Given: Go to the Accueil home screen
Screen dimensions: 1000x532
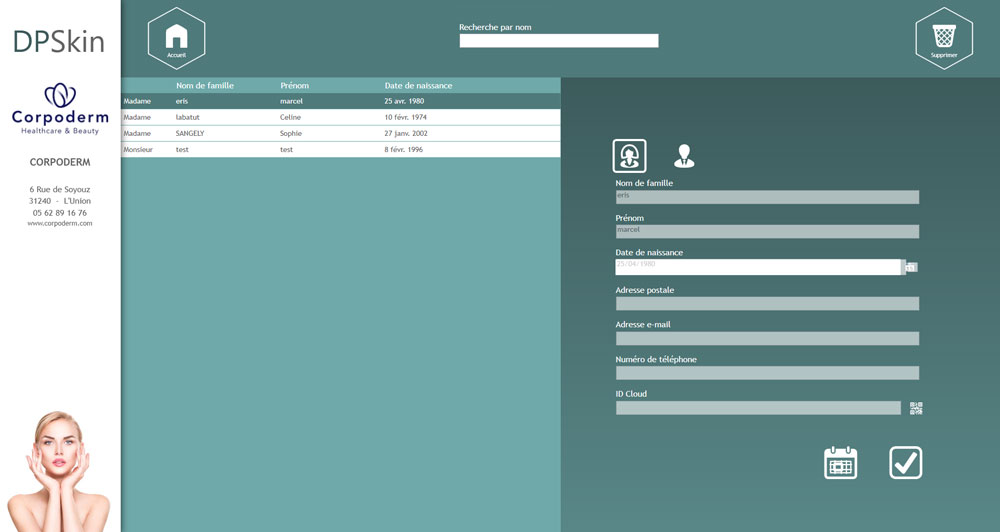Looking at the screenshot, I should [176, 39].
